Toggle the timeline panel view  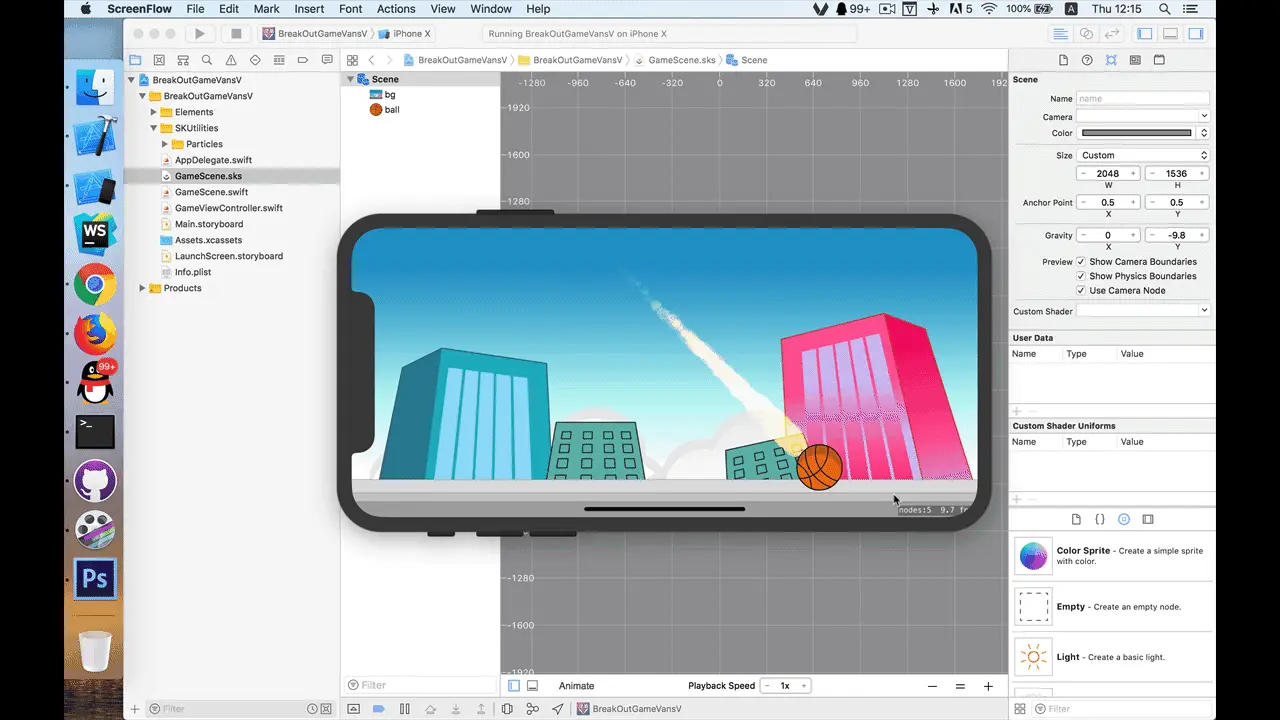click(532, 686)
